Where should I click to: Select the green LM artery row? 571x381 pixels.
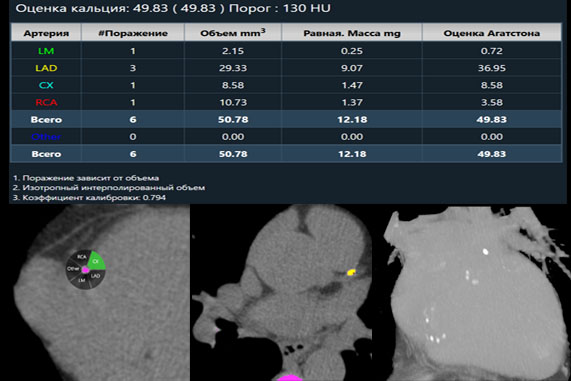click(286, 51)
